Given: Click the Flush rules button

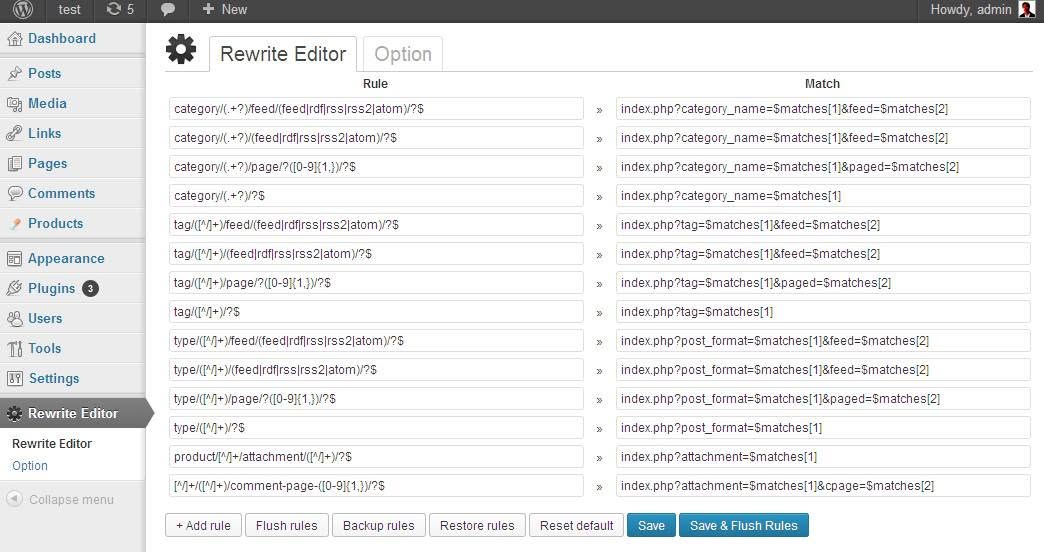Looking at the screenshot, I should pyautogui.click(x=286, y=525).
